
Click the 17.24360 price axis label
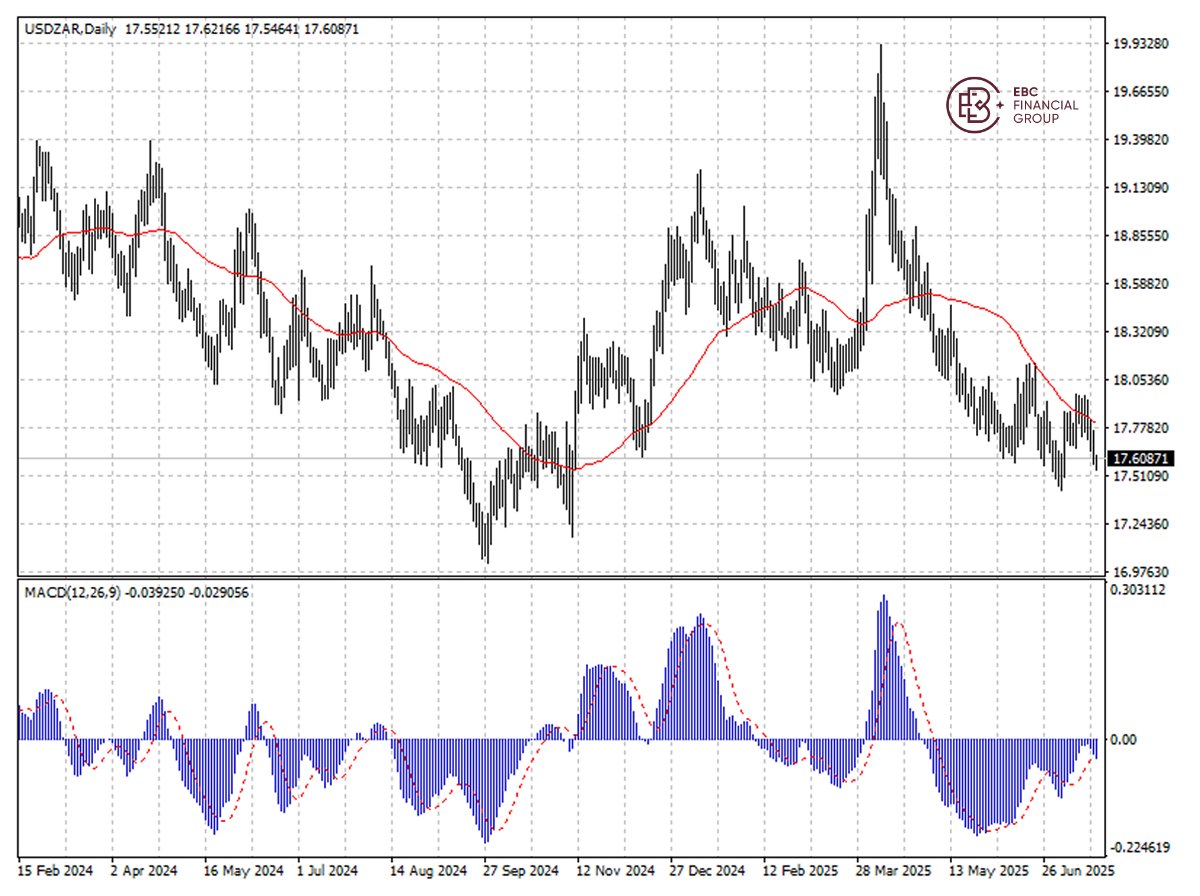click(x=1140, y=524)
